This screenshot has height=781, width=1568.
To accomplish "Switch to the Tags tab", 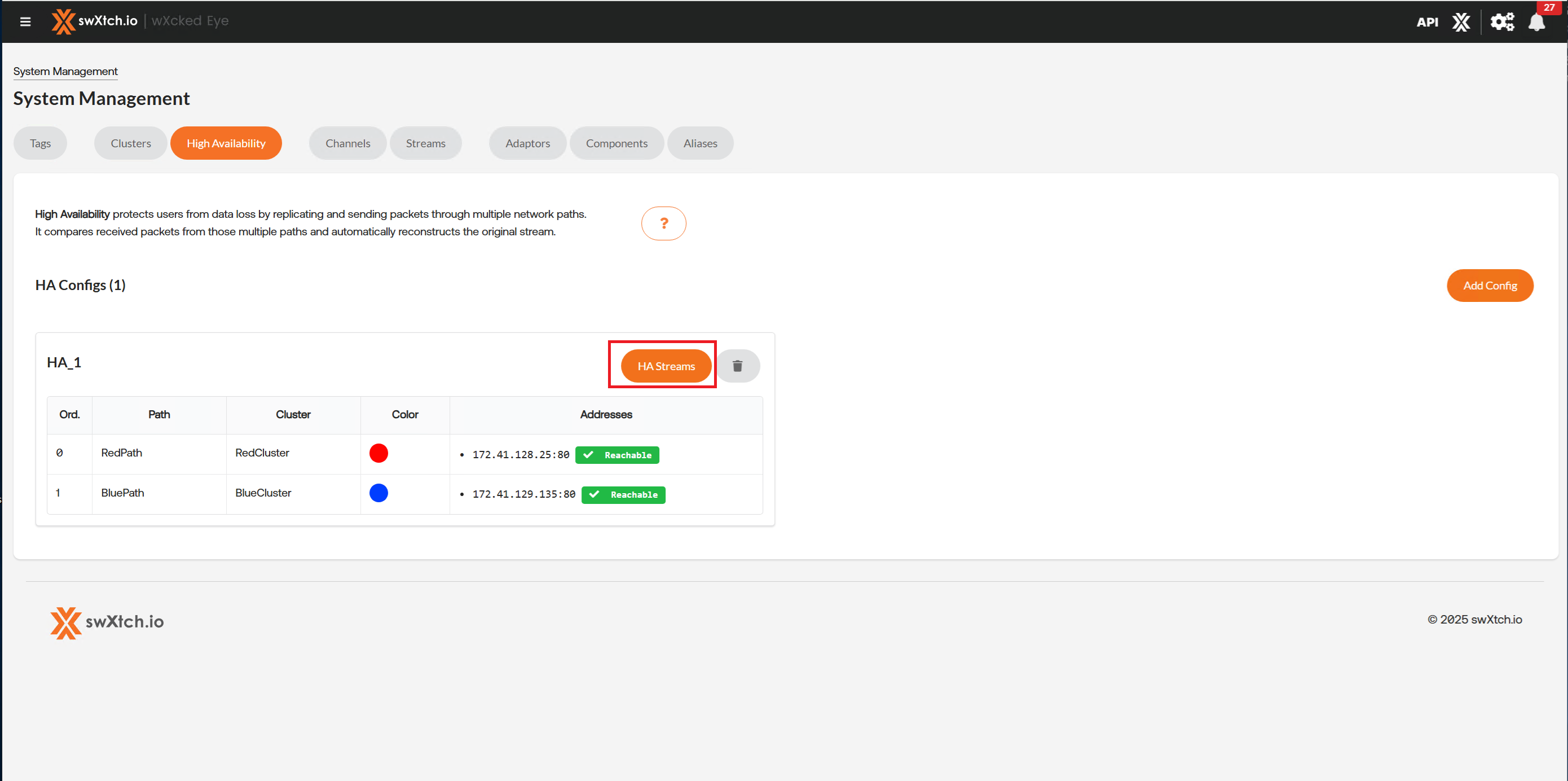I will (40, 143).
